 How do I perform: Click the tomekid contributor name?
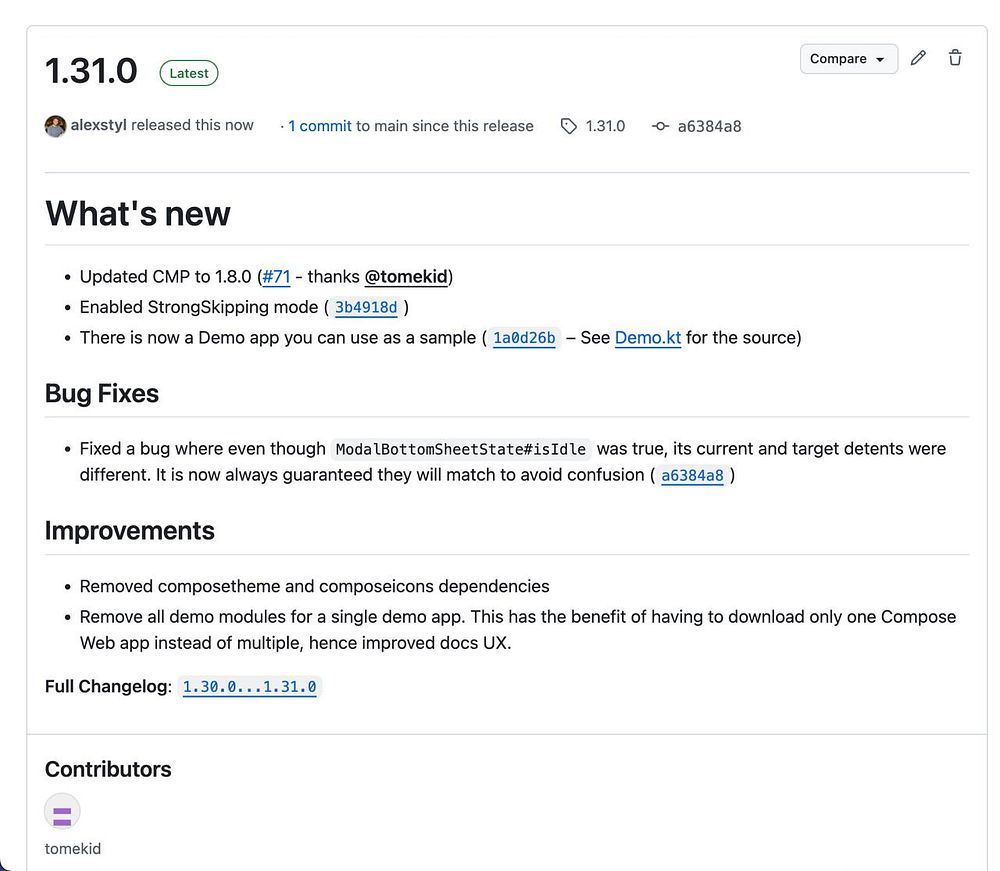tap(73, 849)
